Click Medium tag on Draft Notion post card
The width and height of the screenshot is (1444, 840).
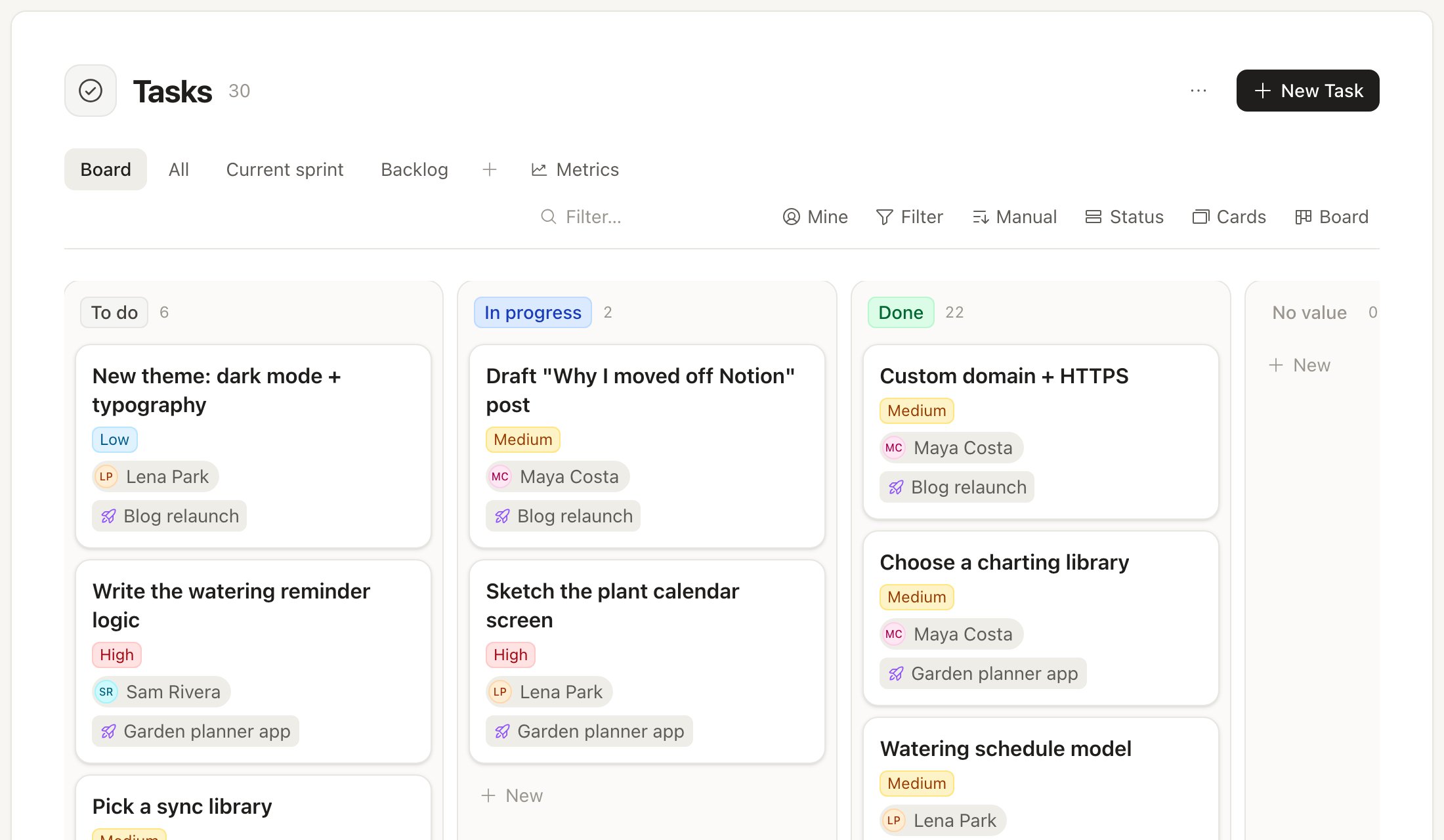(x=523, y=440)
